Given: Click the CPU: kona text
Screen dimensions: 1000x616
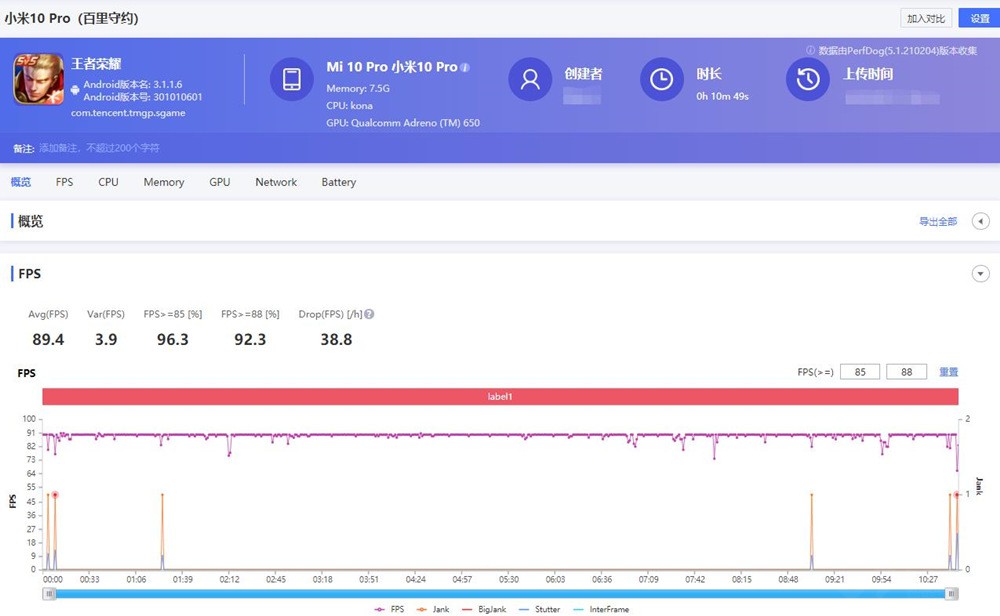Looking at the screenshot, I should tap(349, 106).
